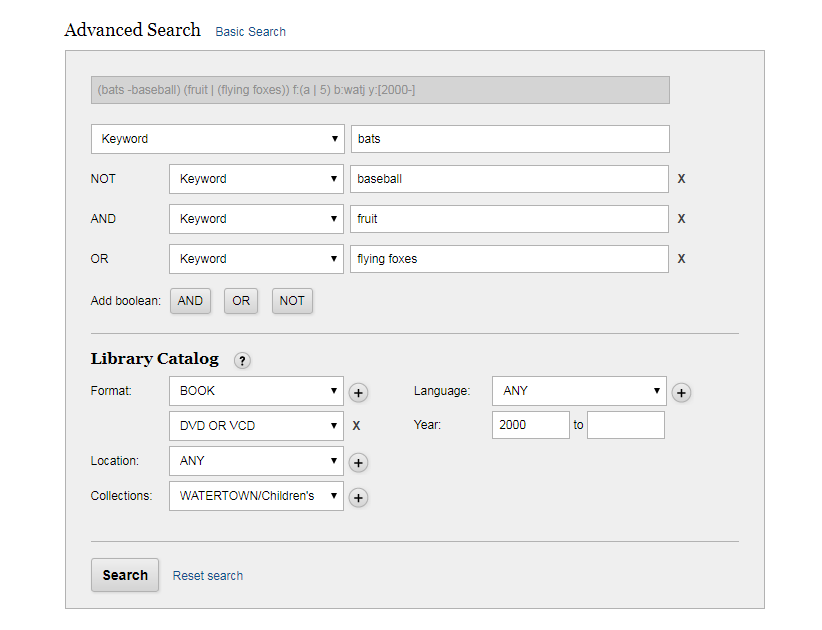Screen dimensions: 822x630
Task: Remove the DVD OR VCD format
Action: (x=356, y=426)
